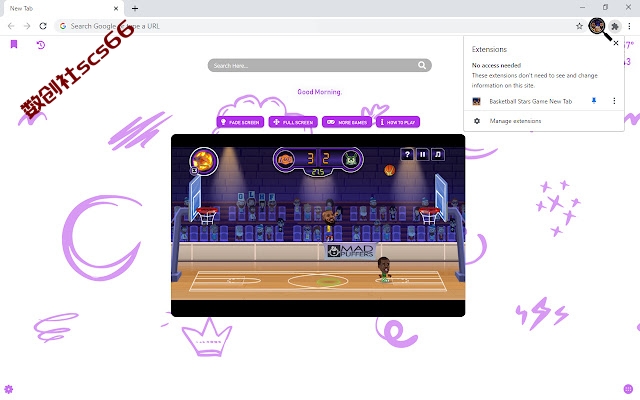Screen dimensions: 640x400
Task: Open the How To Play button
Action: 398,122
